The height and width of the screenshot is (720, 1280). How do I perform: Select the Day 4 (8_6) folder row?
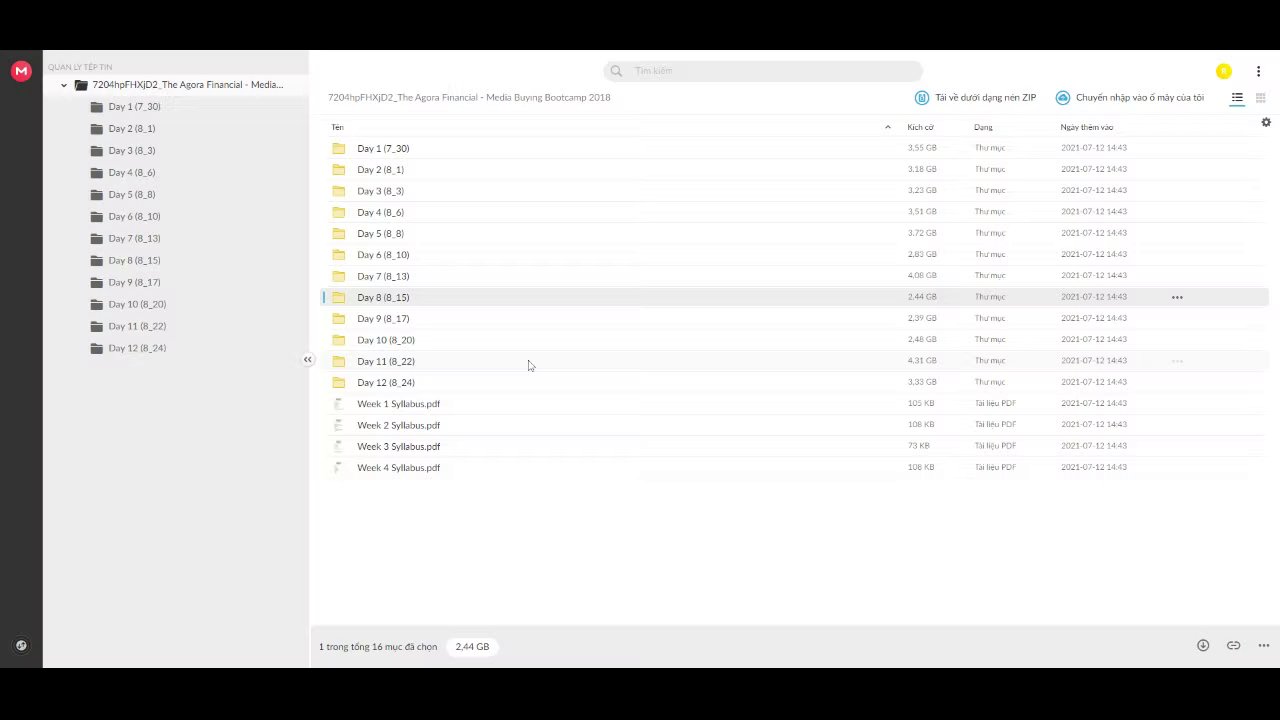(794, 212)
